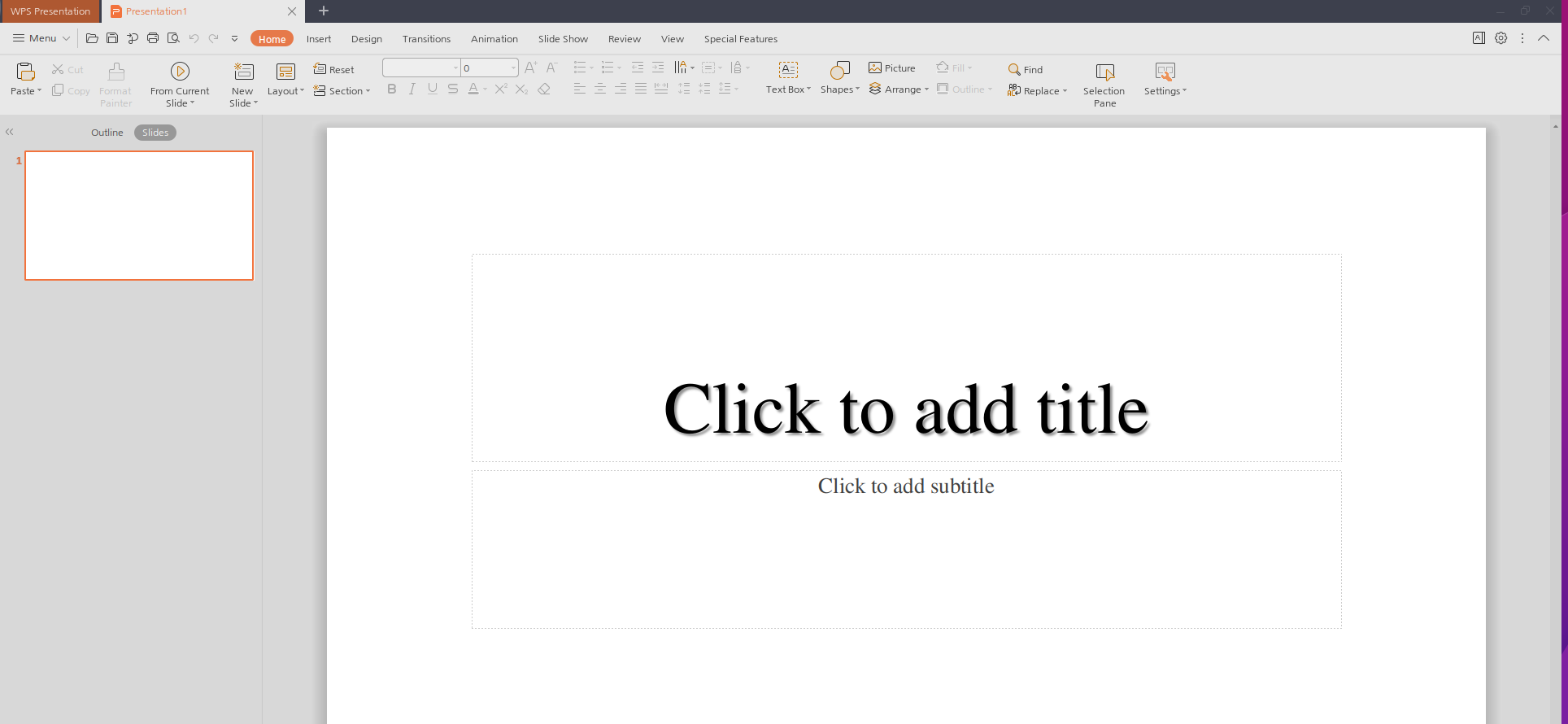Toggle Bold formatting
Screen dimensions: 1568x724
click(x=392, y=89)
